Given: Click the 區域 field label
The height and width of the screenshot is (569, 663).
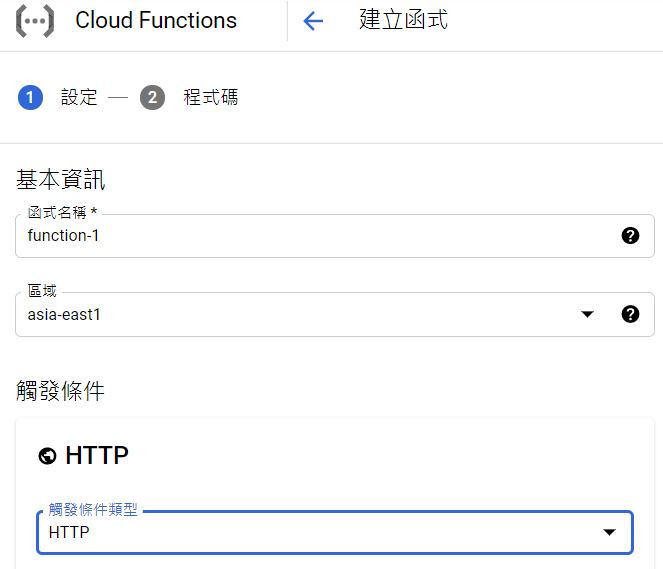Looking at the screenshot, I should pos(42,291).
